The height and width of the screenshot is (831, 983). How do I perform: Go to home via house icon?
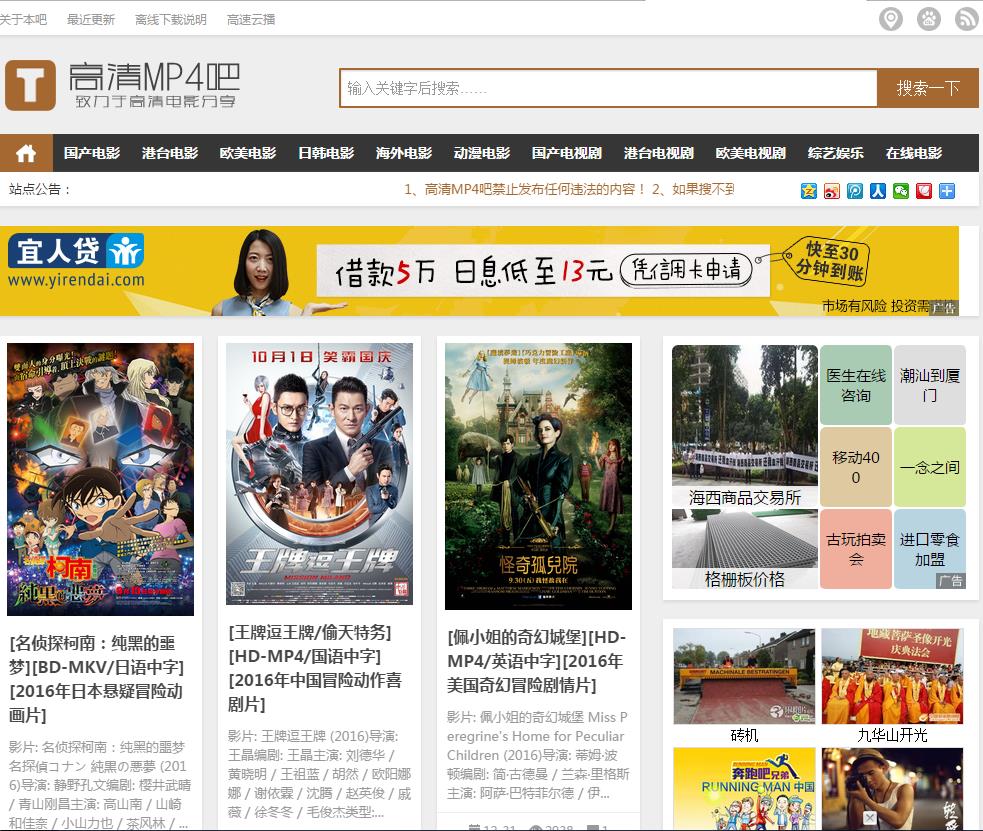pos(26,153)
